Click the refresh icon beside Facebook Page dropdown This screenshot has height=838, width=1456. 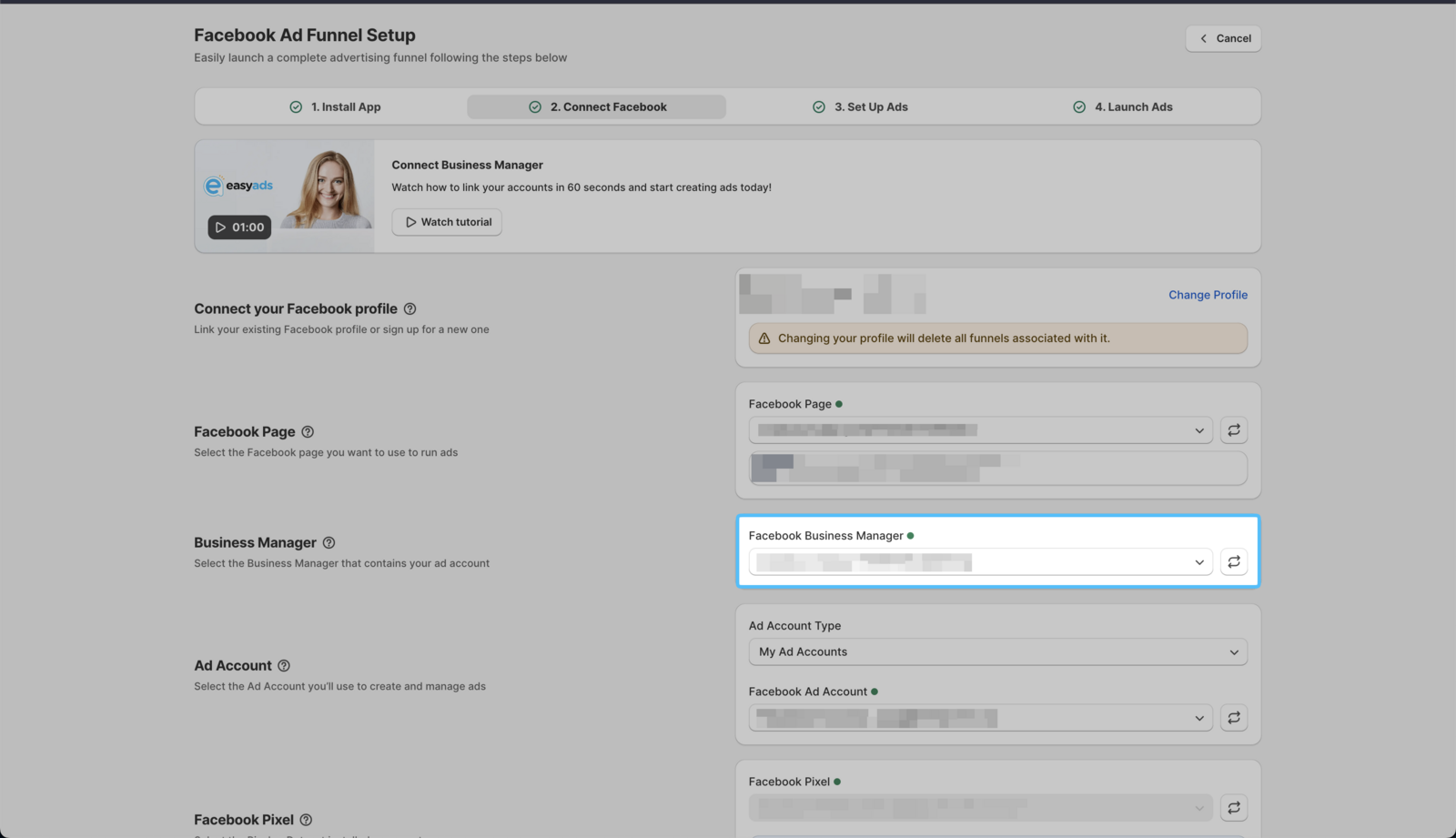pyautogui.click(x=1233, y=430)
